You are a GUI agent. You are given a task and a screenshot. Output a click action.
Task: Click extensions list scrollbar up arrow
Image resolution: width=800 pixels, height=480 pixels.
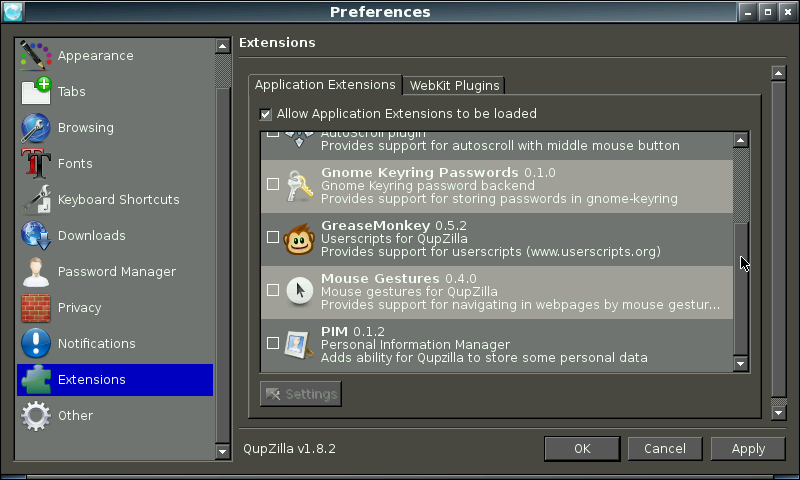point(741,140)
